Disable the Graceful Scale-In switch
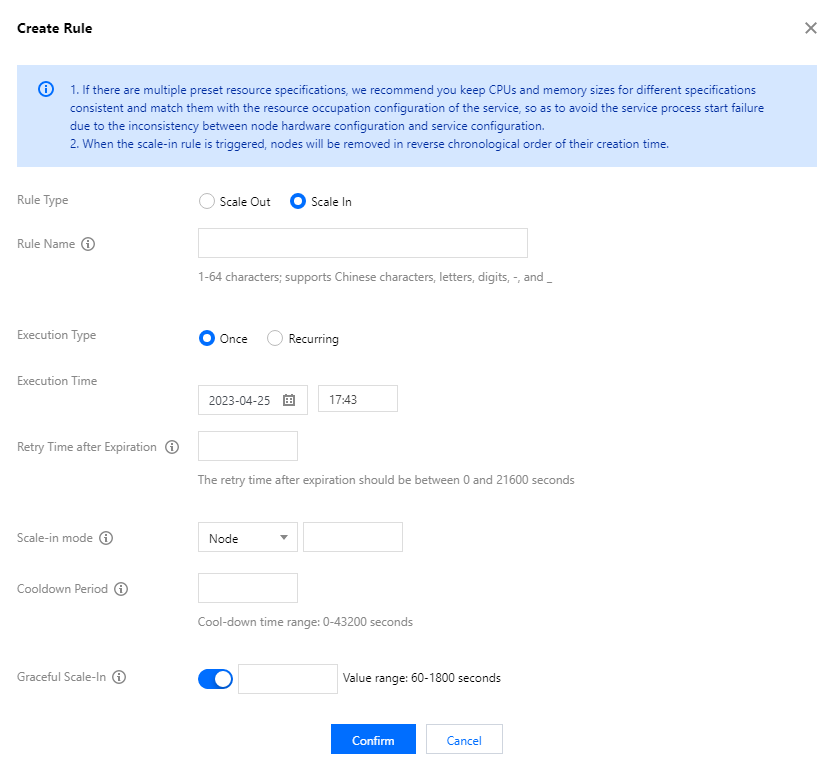Image resolution: width=832 pixels, height=774 pixels. tap(215, 679)
